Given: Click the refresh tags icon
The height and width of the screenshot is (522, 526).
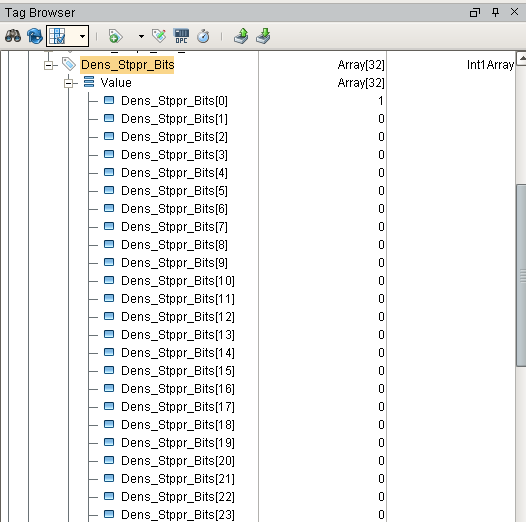Looking at the screenshot, I should [35, 36].
